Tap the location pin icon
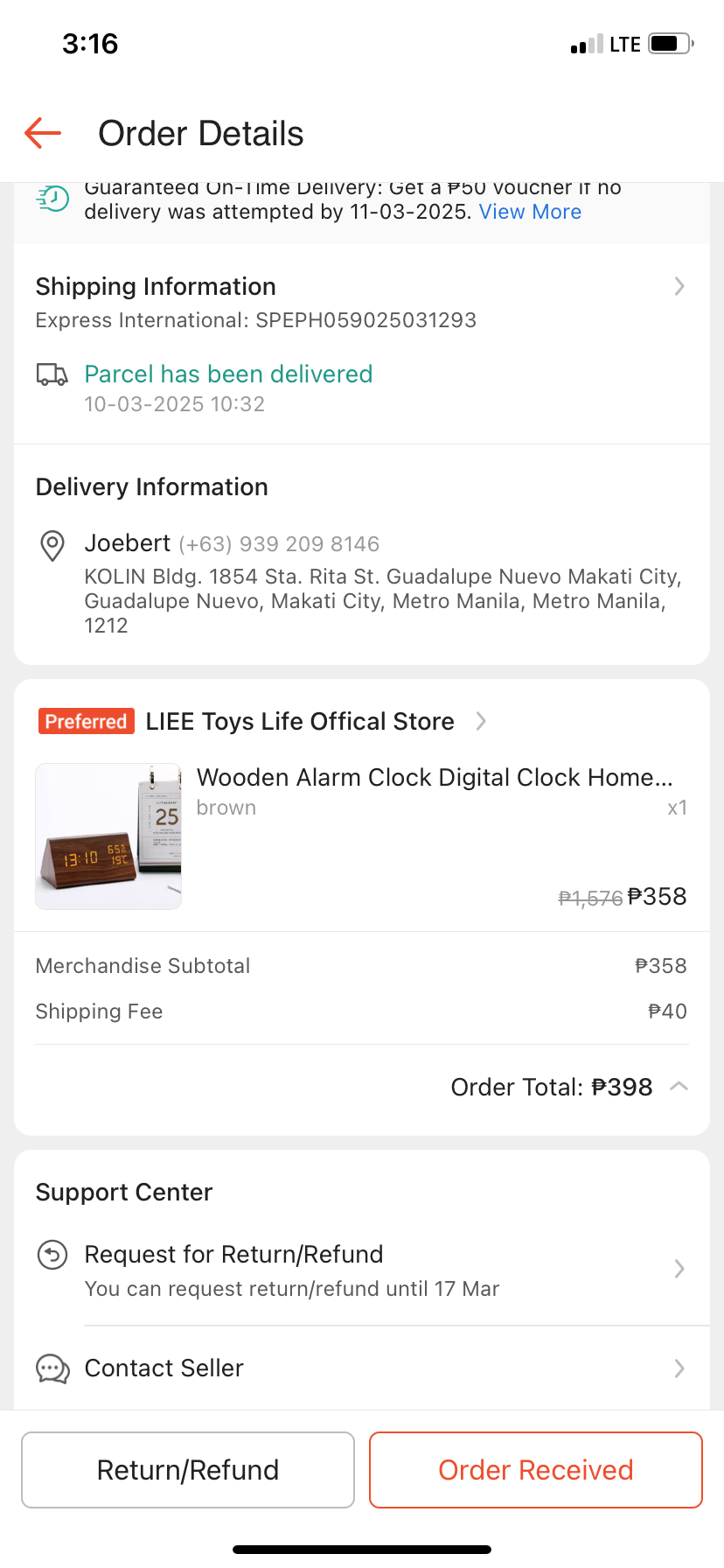 [52, 545]
